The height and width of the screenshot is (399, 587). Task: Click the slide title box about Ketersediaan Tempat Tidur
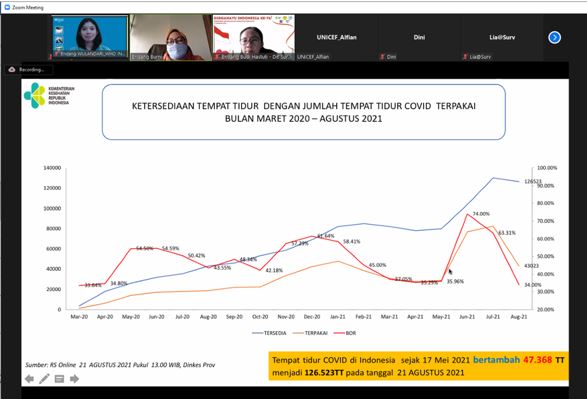click(x=304, y=112)
